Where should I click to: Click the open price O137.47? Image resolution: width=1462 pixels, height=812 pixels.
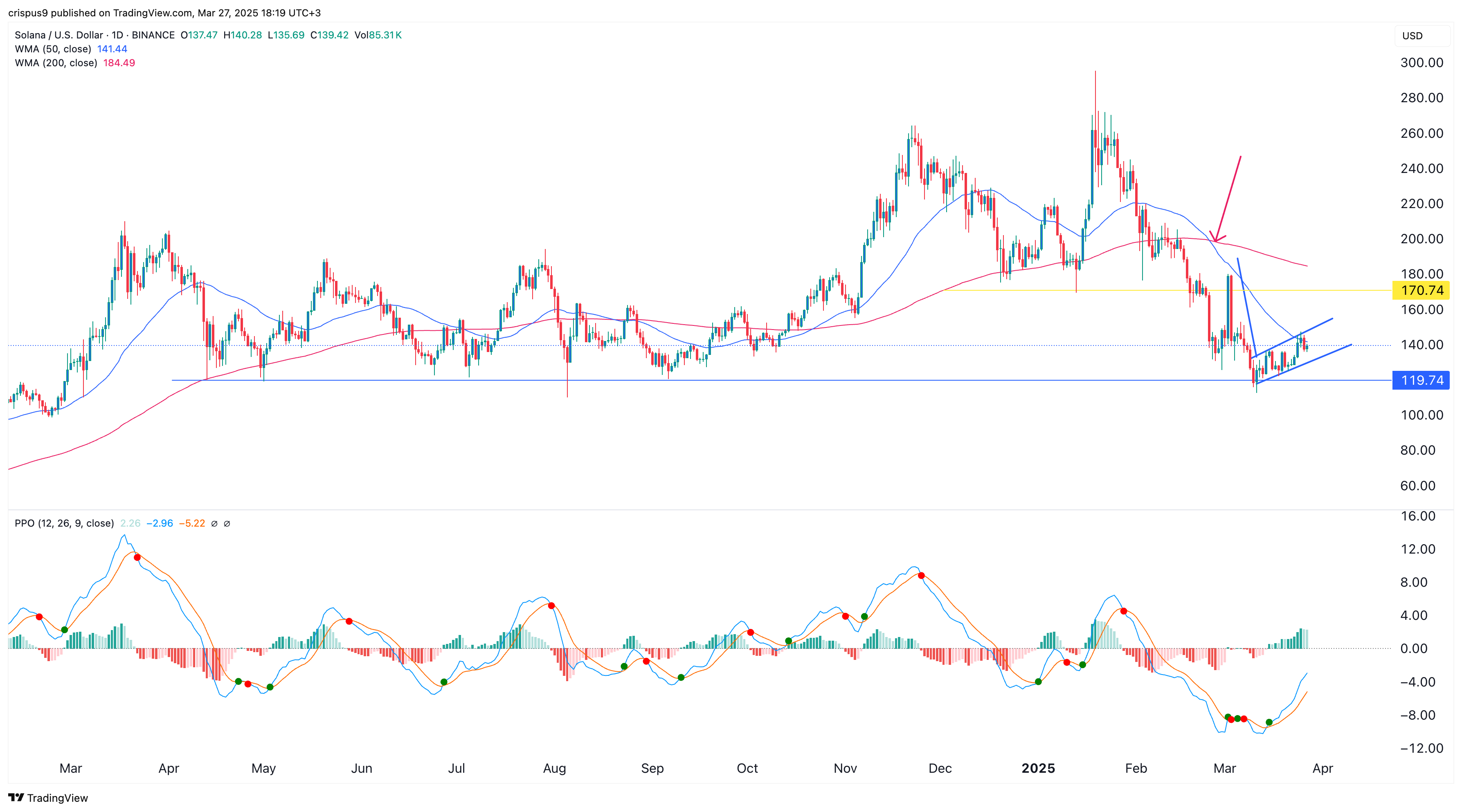point(199,35)
